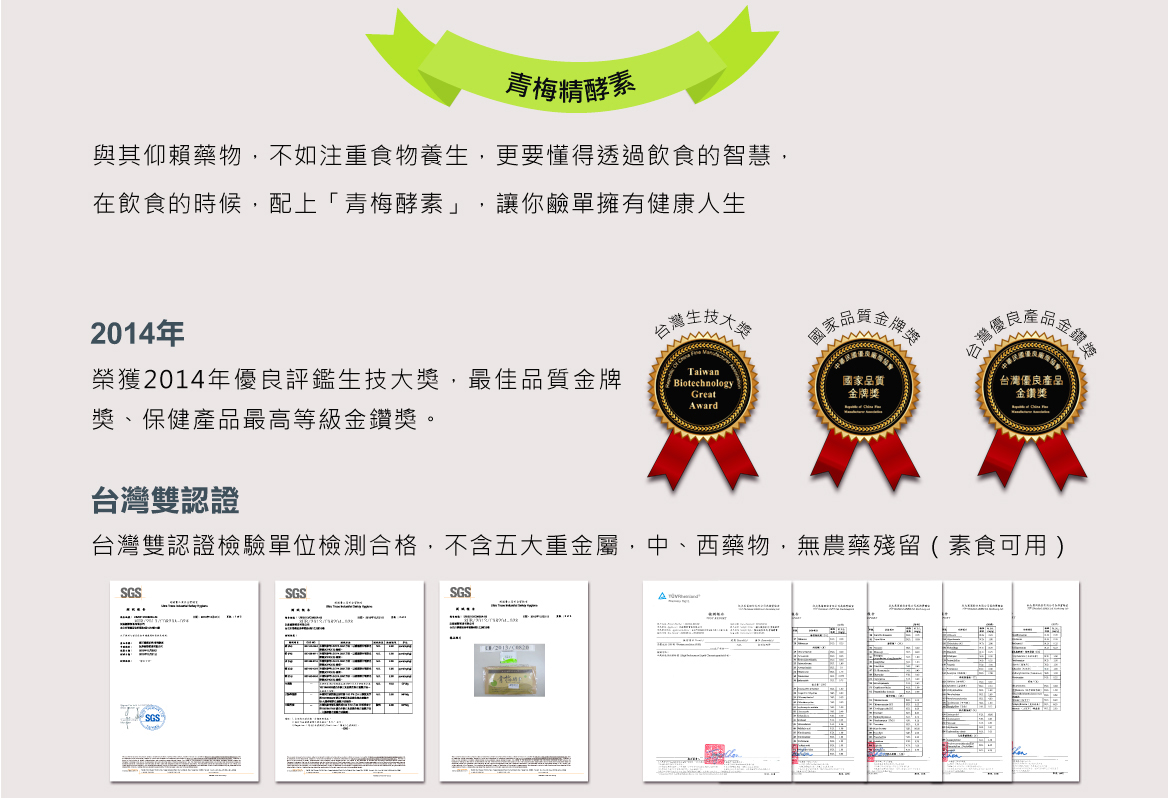Click the product sample photo in SGS report
Screen dimensions: 1169x798
pos(509,669)
